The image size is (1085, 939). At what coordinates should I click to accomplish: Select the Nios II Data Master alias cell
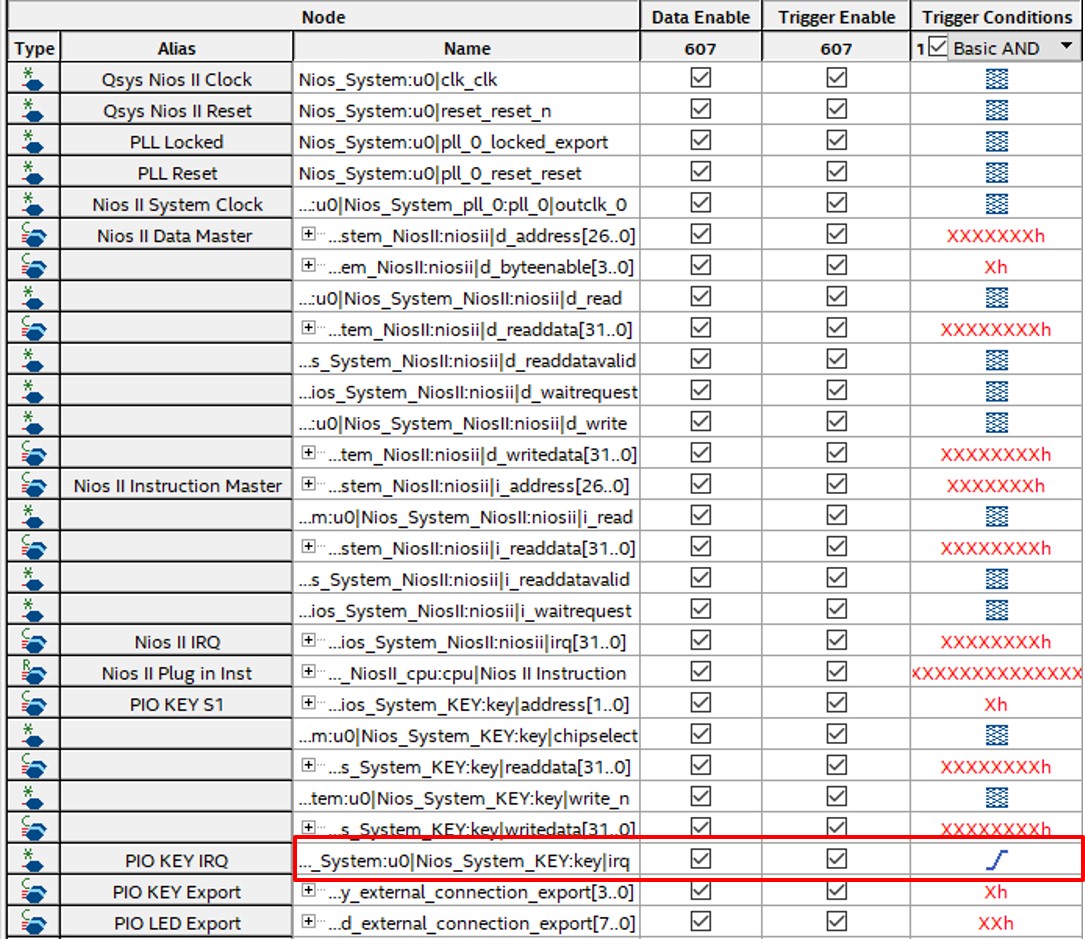tap(176, 235)
